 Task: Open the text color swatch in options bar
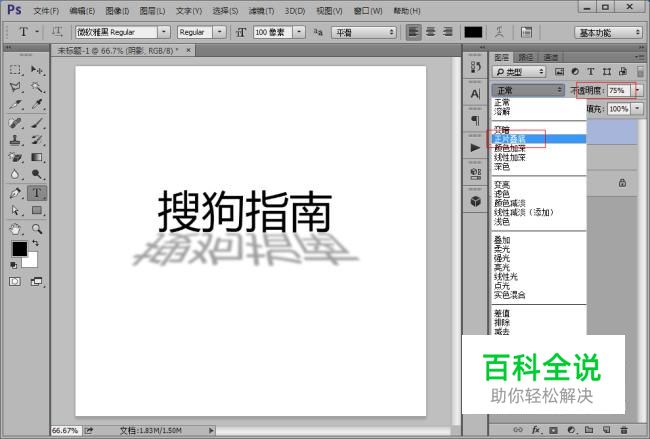473,32
